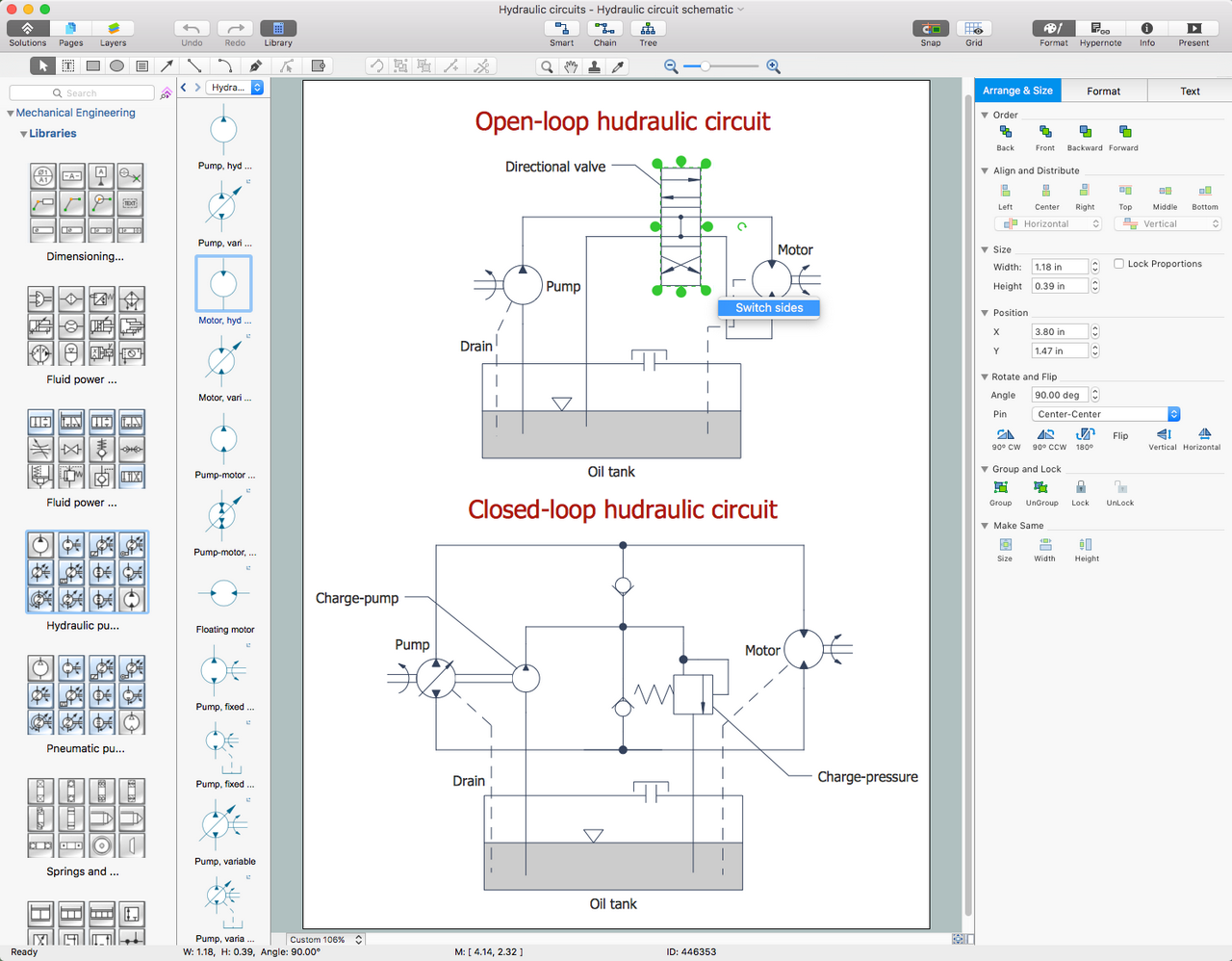This screenshot has width=1232, height=961.
Task: Click the library Search field
Action: 83,93
